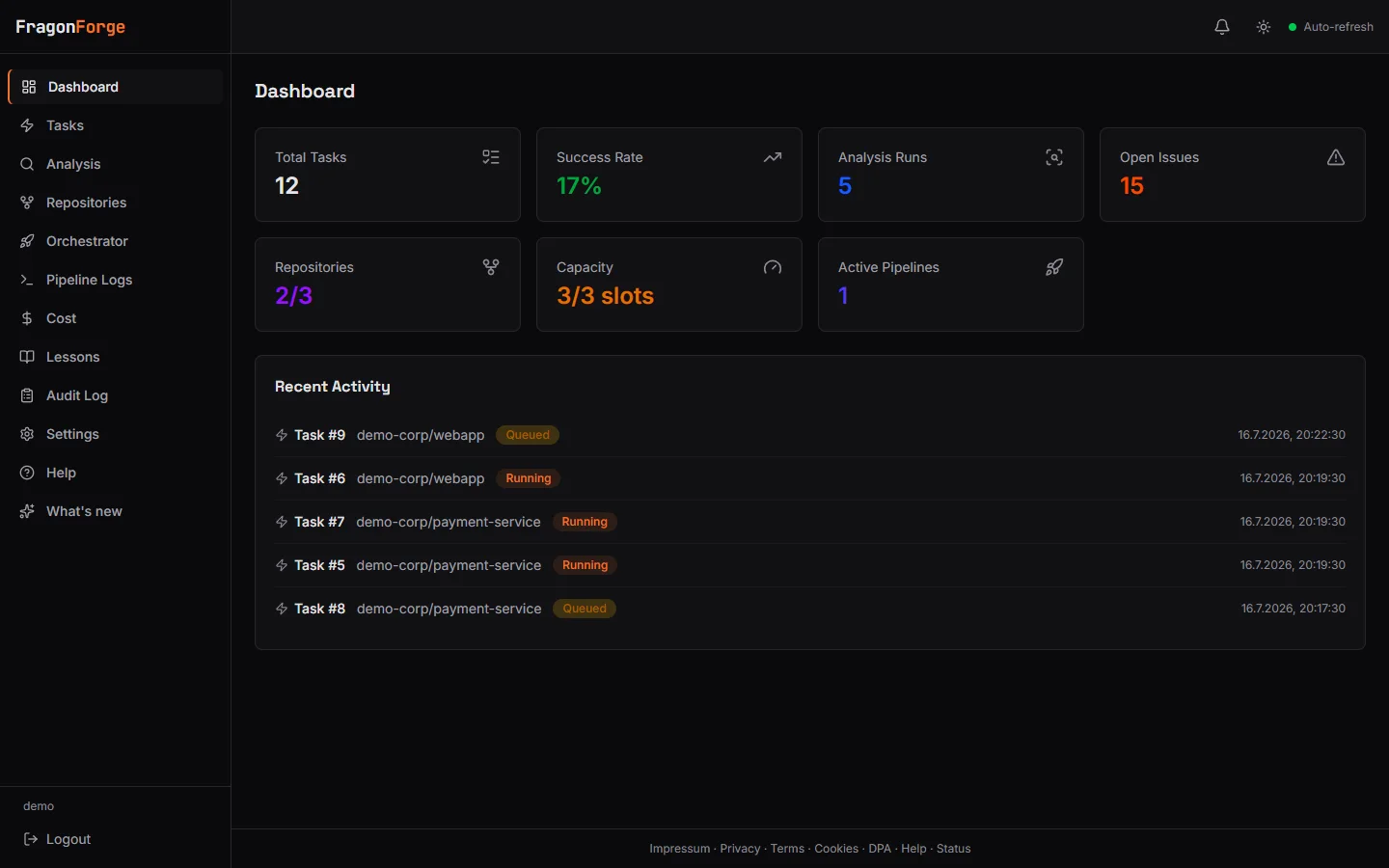Click the Analysis magnifier icon in sidebar
This screenshot has width=1389, height=868.
click(27, 164)
